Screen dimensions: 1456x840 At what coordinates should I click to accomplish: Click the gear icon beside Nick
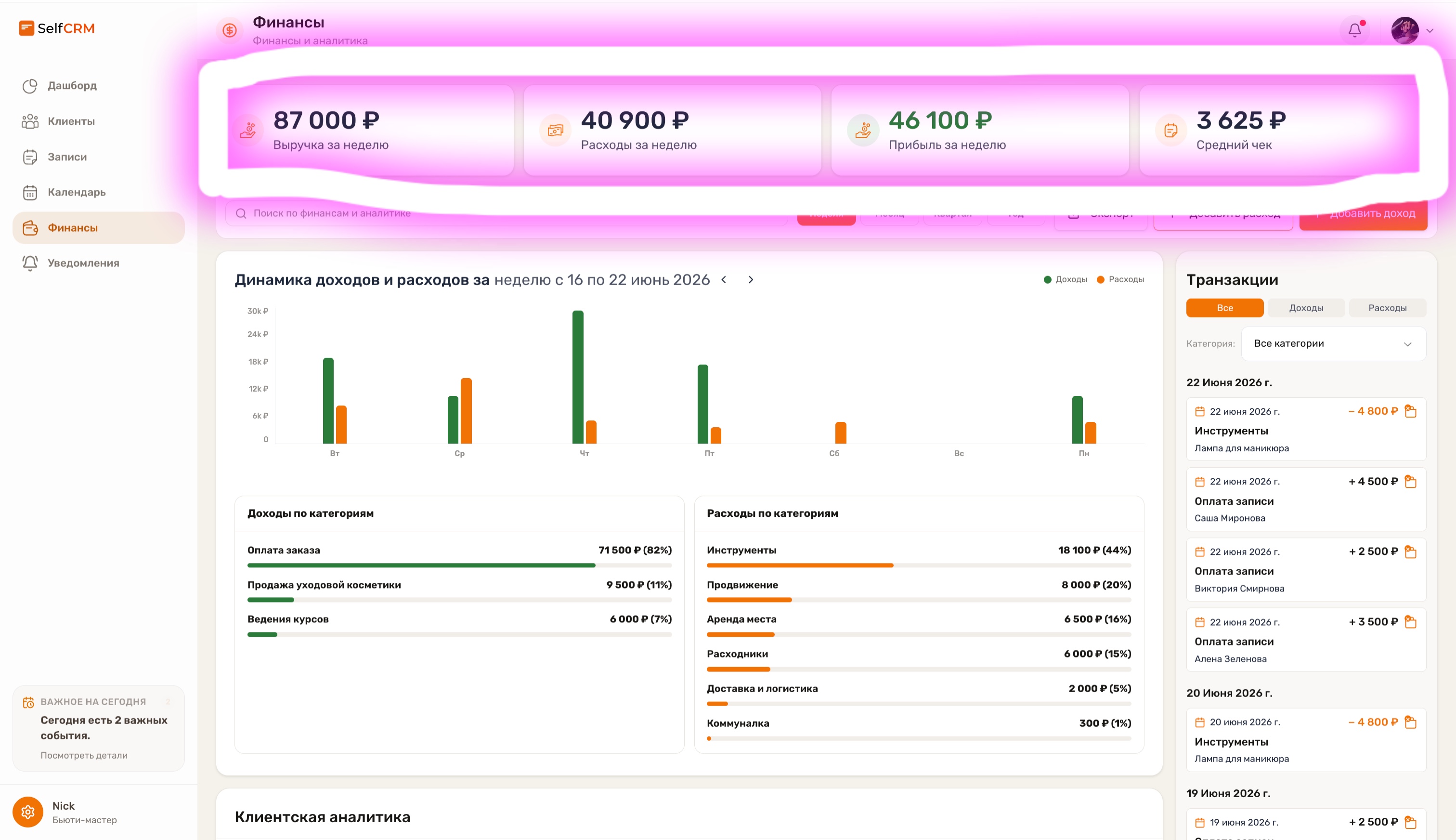tap(27, 813)
